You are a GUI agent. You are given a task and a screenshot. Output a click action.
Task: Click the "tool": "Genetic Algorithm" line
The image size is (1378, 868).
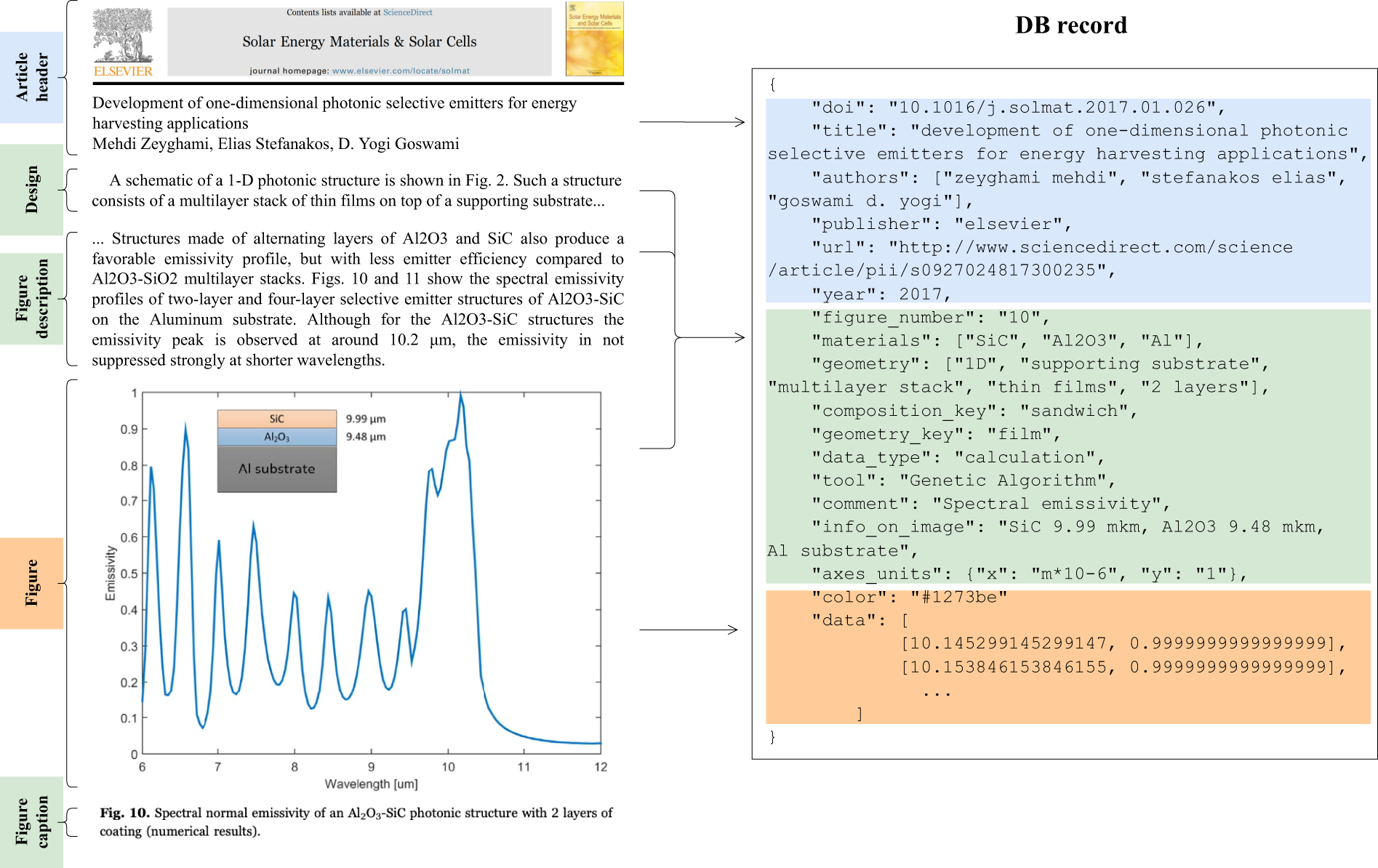coord(964,481)
